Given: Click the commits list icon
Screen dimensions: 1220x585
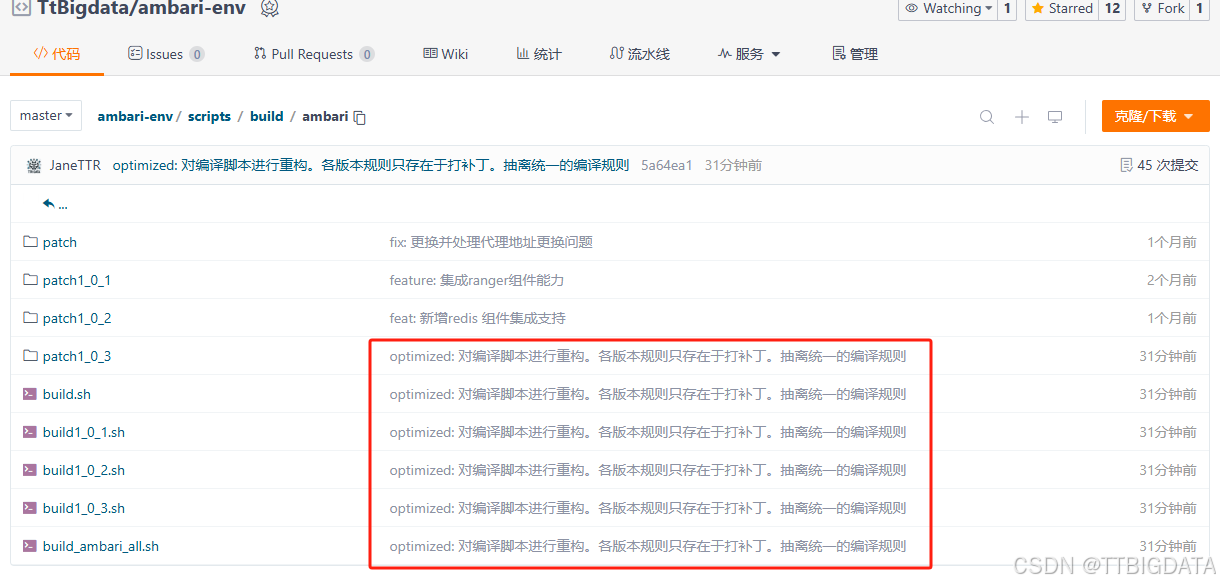Looking at the screenshot, I should (x=1127, y=165).
